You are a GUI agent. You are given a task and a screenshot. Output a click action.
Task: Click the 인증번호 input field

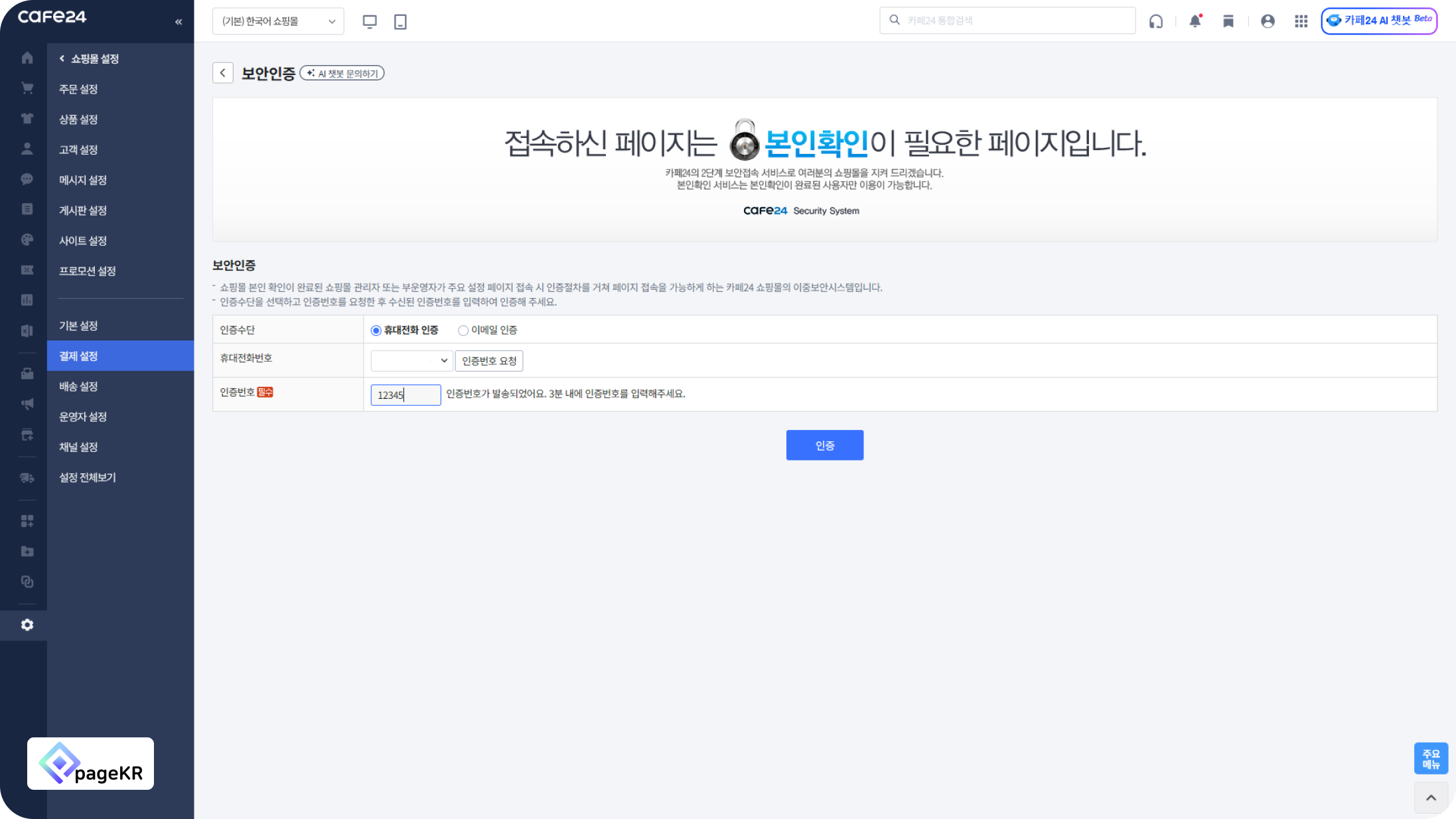(405, 395)
